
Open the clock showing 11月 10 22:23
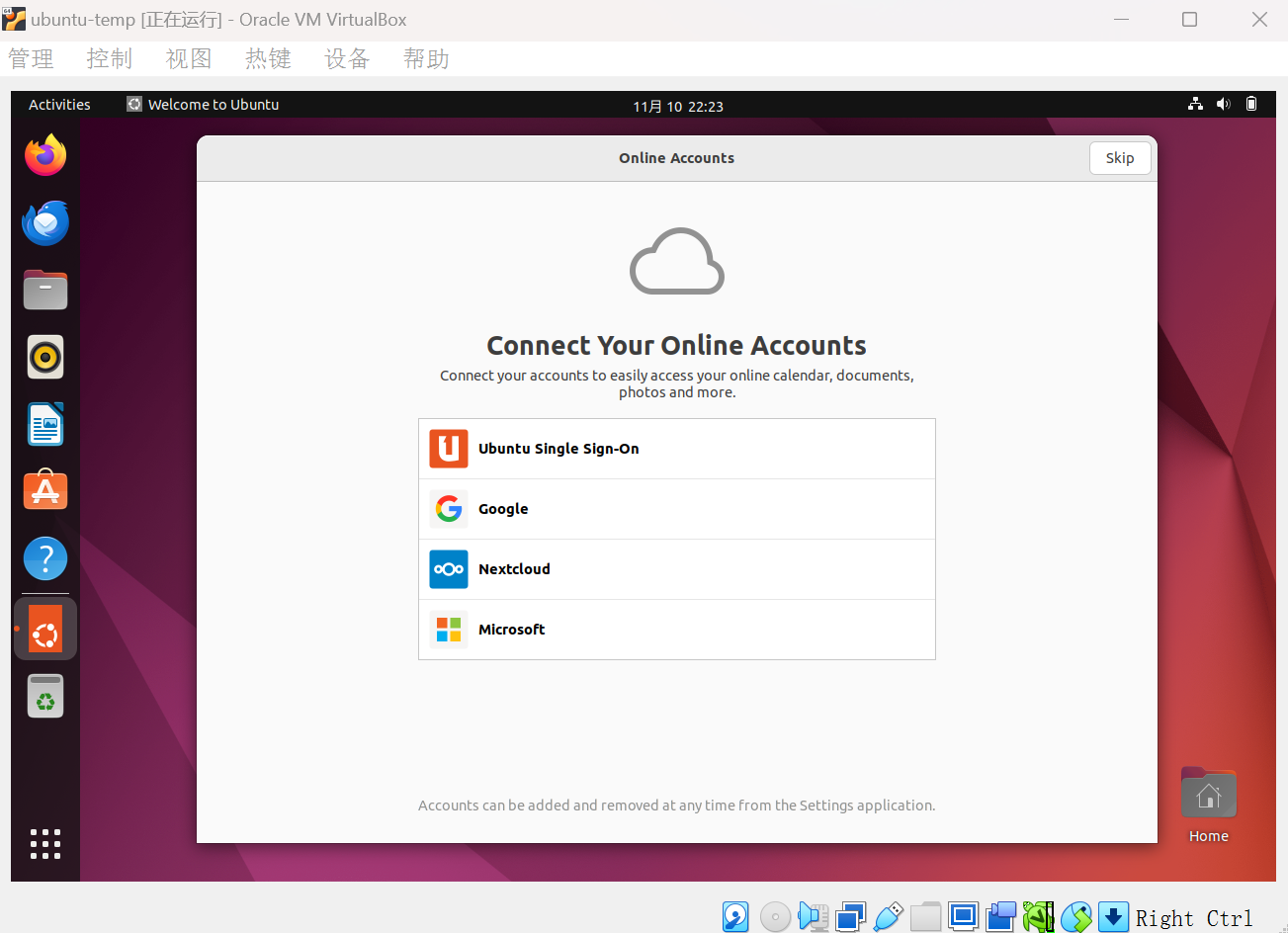pyautogui.click(x=678, y=106)
